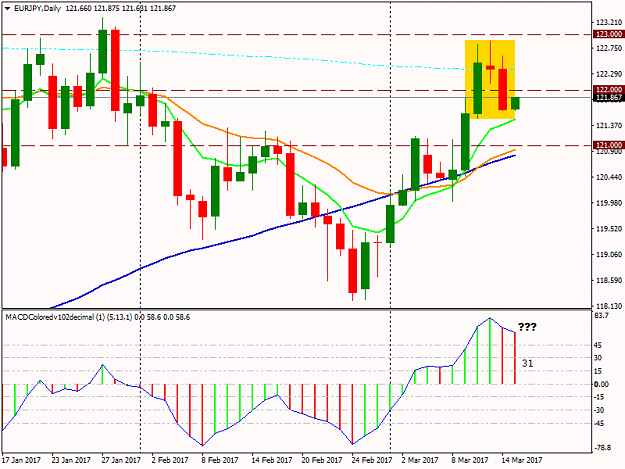Click the 23 Jan 2017 date label

pyautogui.click(x=71, y=460)
